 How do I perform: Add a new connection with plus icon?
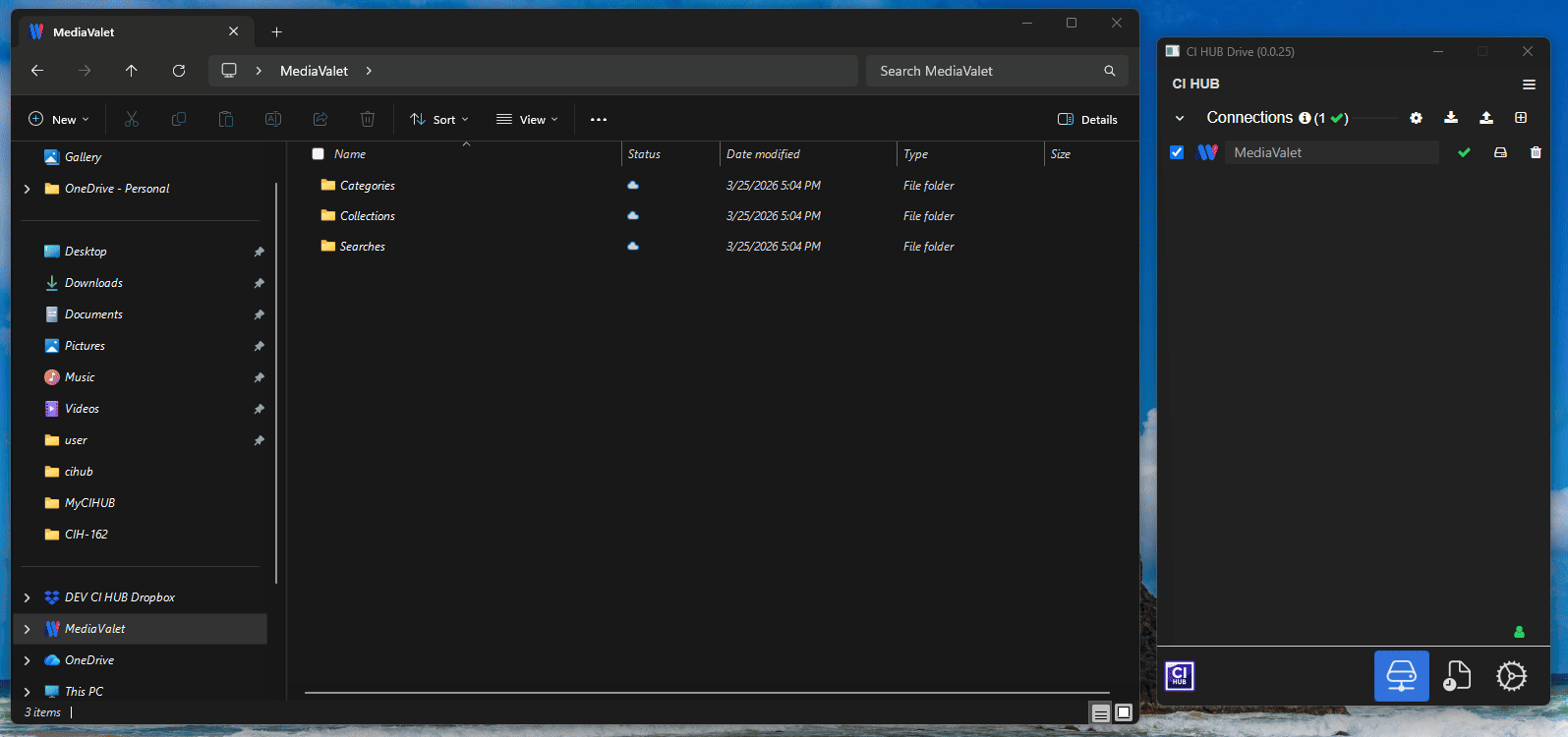coord(1521,118)
